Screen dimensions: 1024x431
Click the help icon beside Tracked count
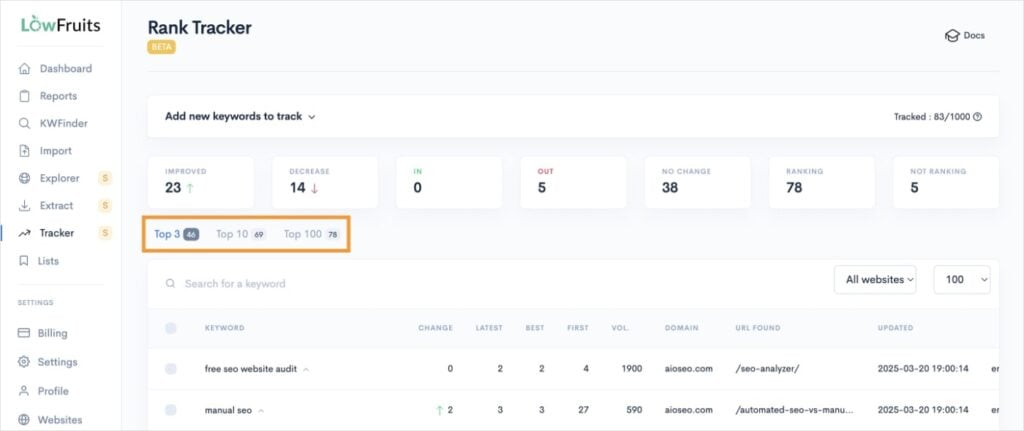(977, 117)
